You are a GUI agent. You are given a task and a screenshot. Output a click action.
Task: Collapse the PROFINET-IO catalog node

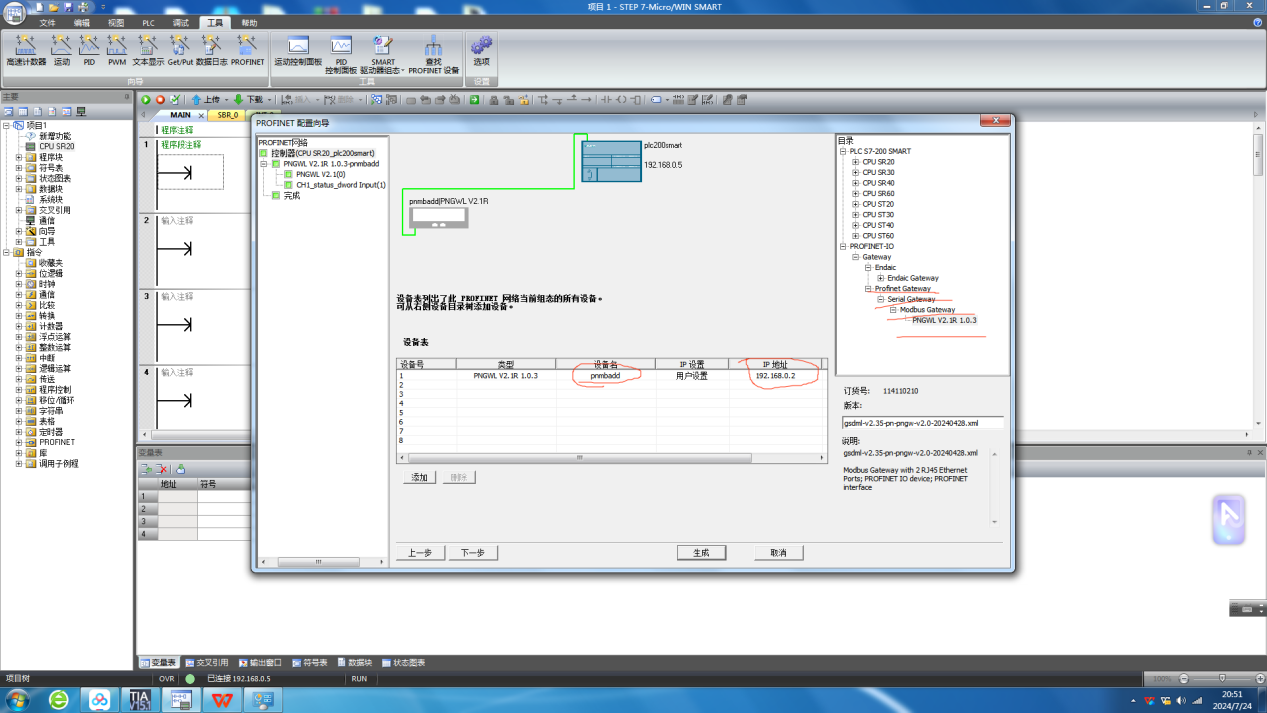pos(844,246)
